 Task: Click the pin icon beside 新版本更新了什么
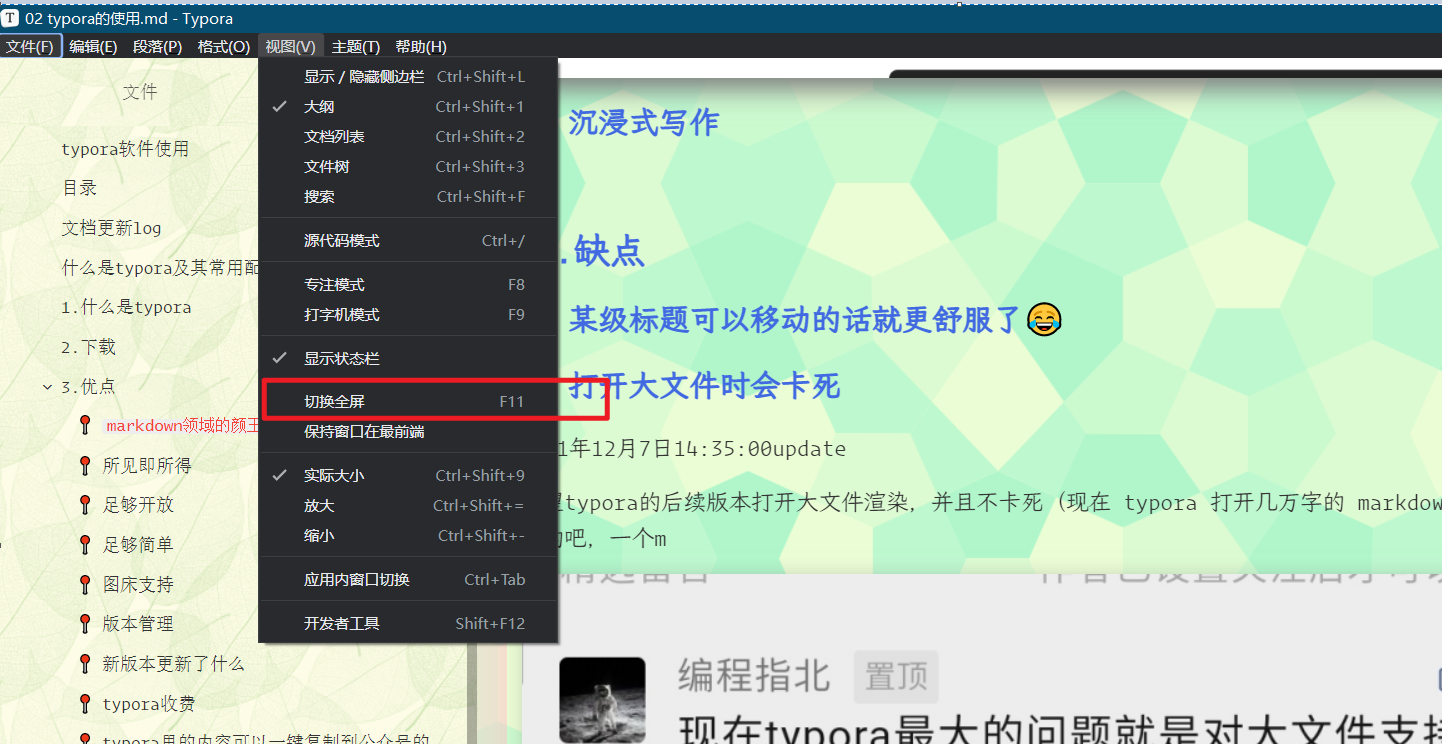(85, 664)
